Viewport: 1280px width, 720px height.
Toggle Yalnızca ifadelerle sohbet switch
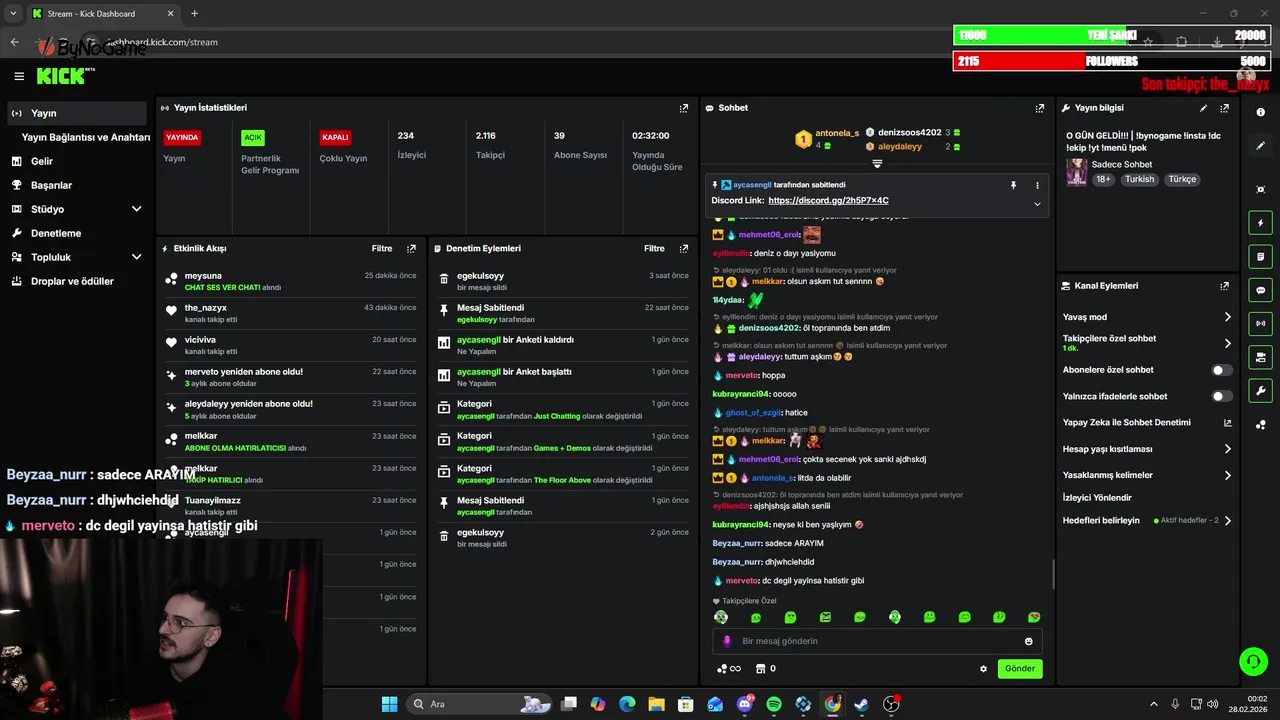tap(1222, 396)
